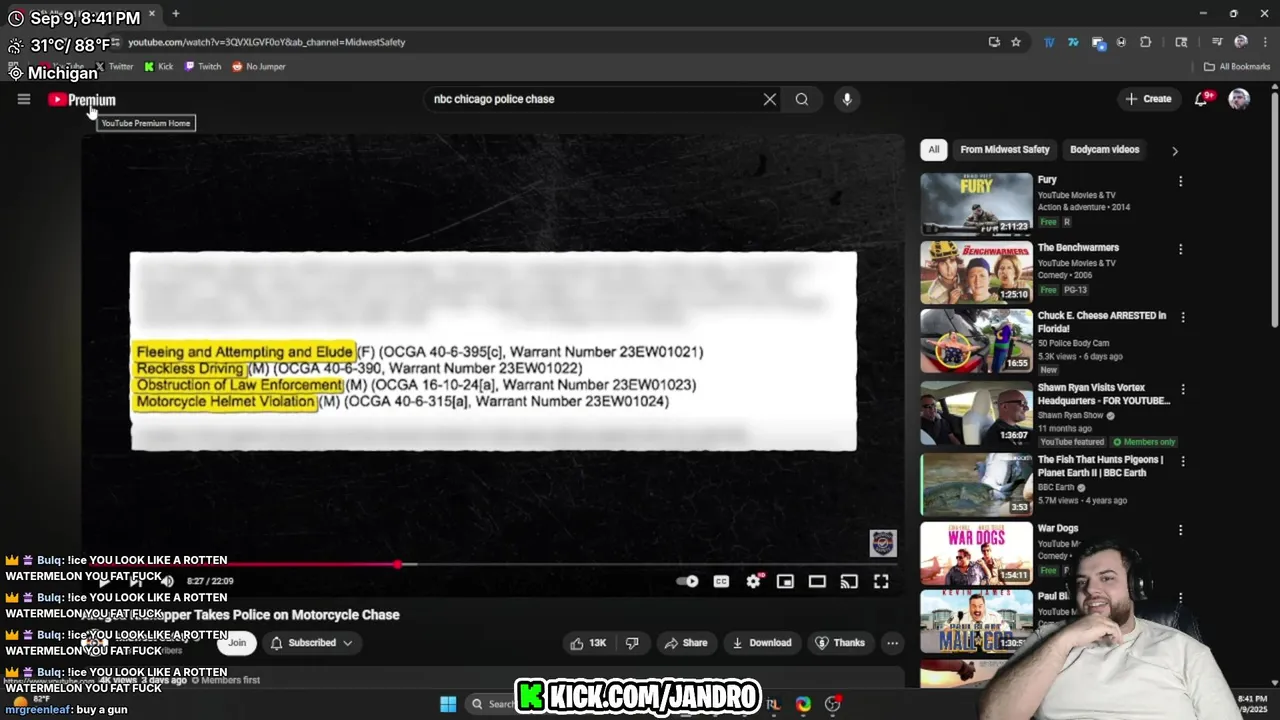Viewport: 1280px width, 720px height.
Task: Submit search with magnifying glass icon
Action: click(x=802, y=99)
